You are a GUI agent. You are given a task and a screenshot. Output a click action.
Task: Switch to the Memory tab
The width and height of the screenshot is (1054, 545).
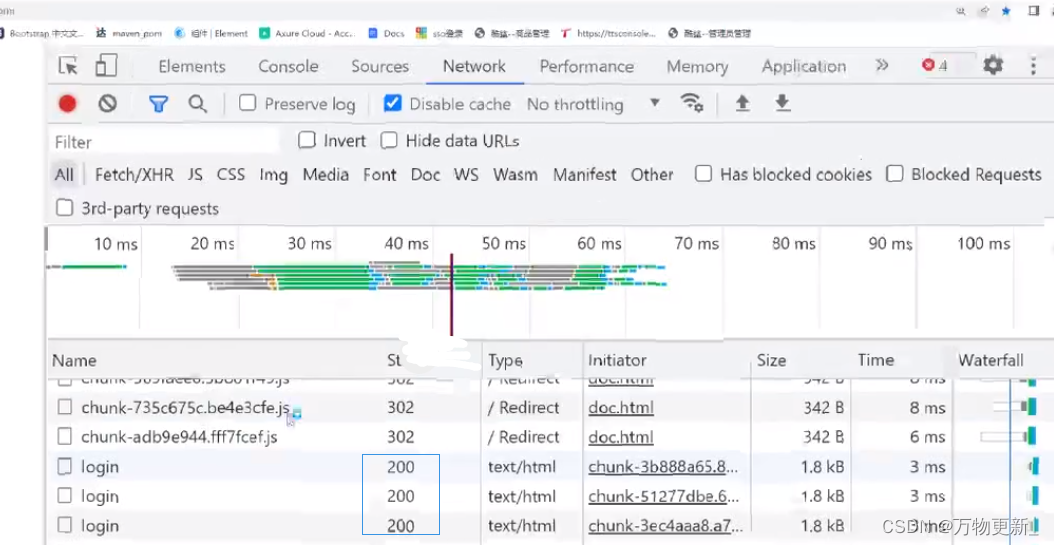coord(697,66)
